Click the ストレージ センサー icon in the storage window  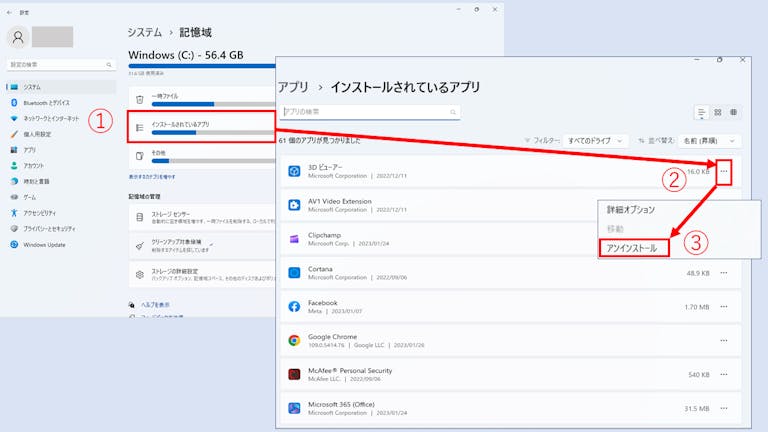140,217
